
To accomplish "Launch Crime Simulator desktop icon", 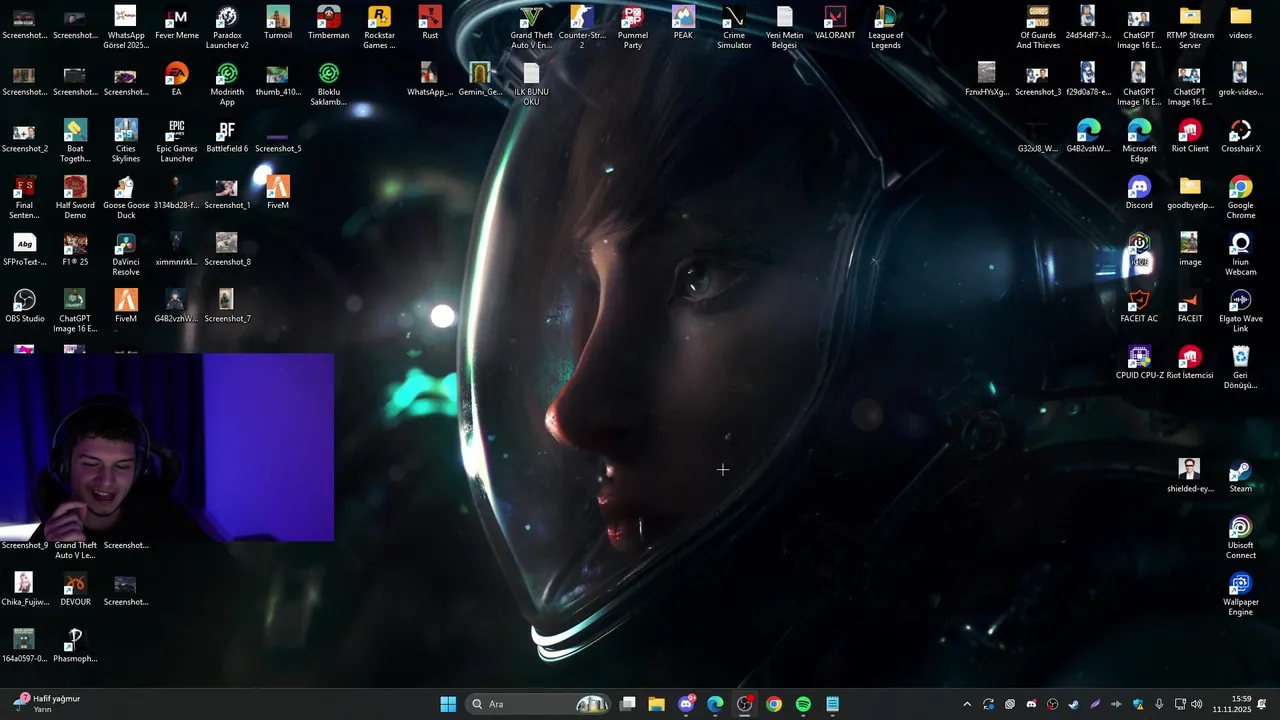I will point(734,28).
